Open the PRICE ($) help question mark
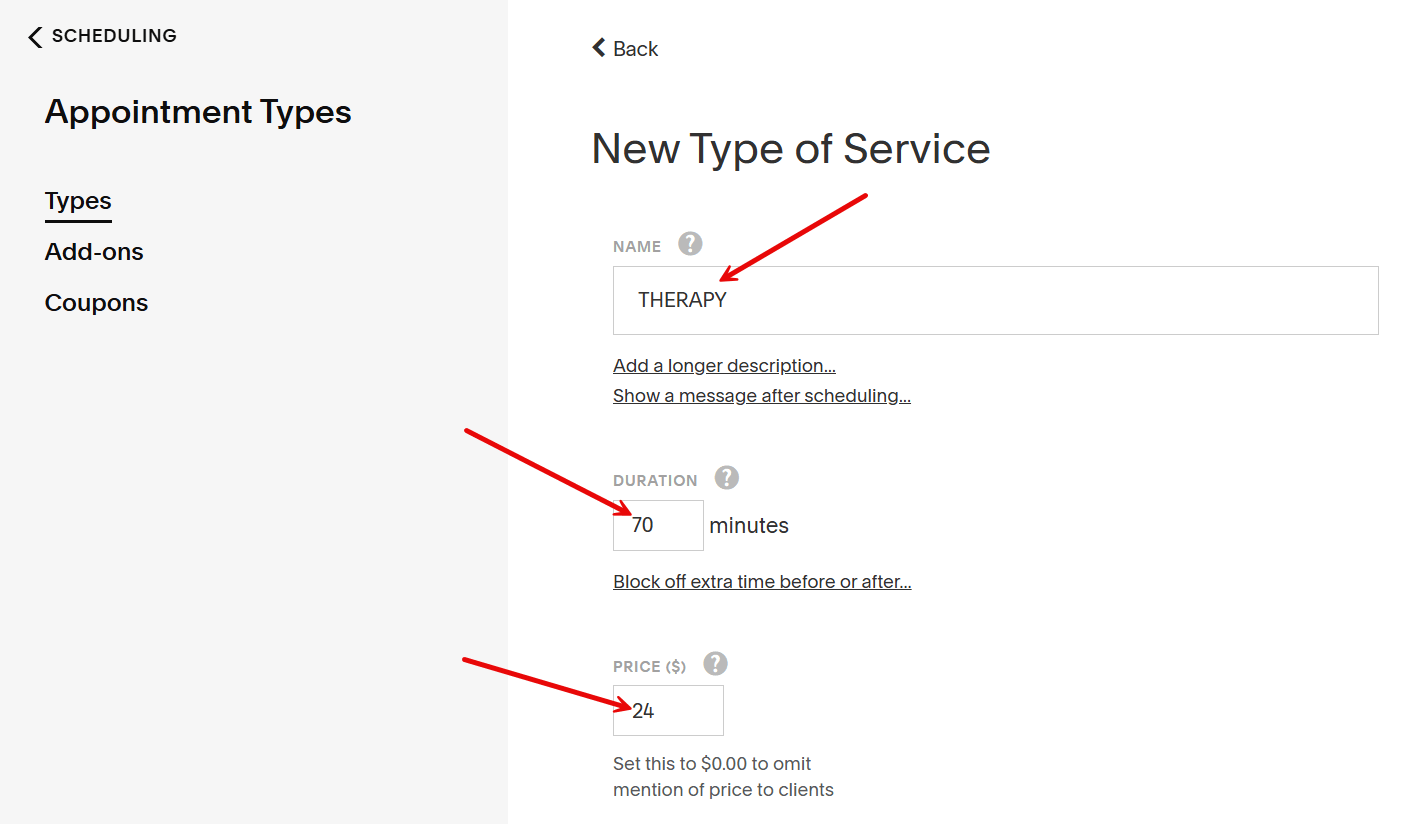The height and width of the screenshot is (824, 1415). pyautogui.click(x=716, y=664)
